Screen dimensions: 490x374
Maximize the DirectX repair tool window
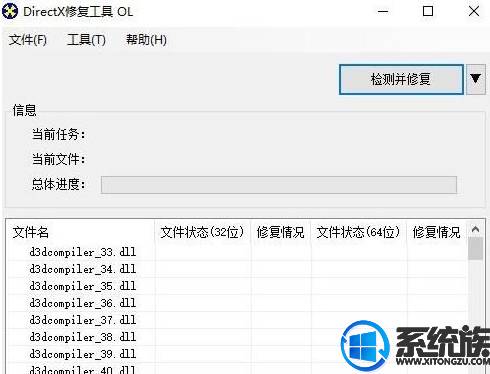[428, 12]
